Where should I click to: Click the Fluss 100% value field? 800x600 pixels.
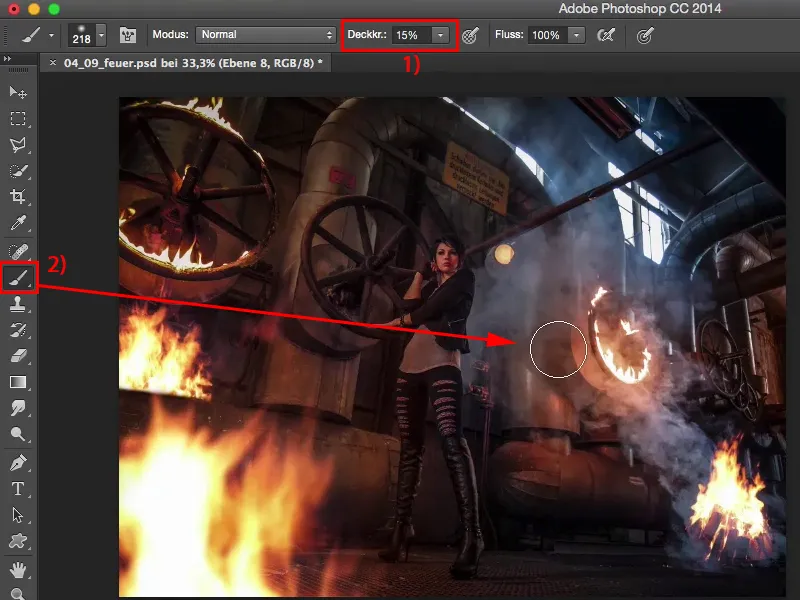(547, 35)
